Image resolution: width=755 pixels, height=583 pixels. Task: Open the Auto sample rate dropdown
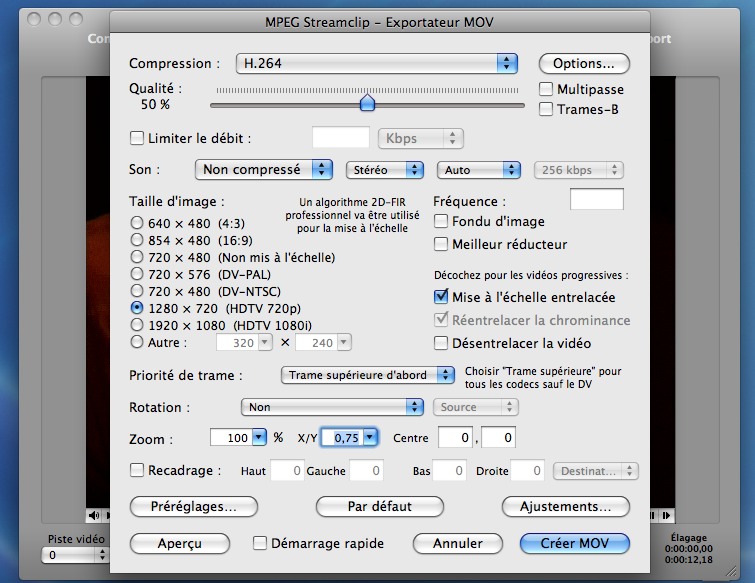point(479,170)
